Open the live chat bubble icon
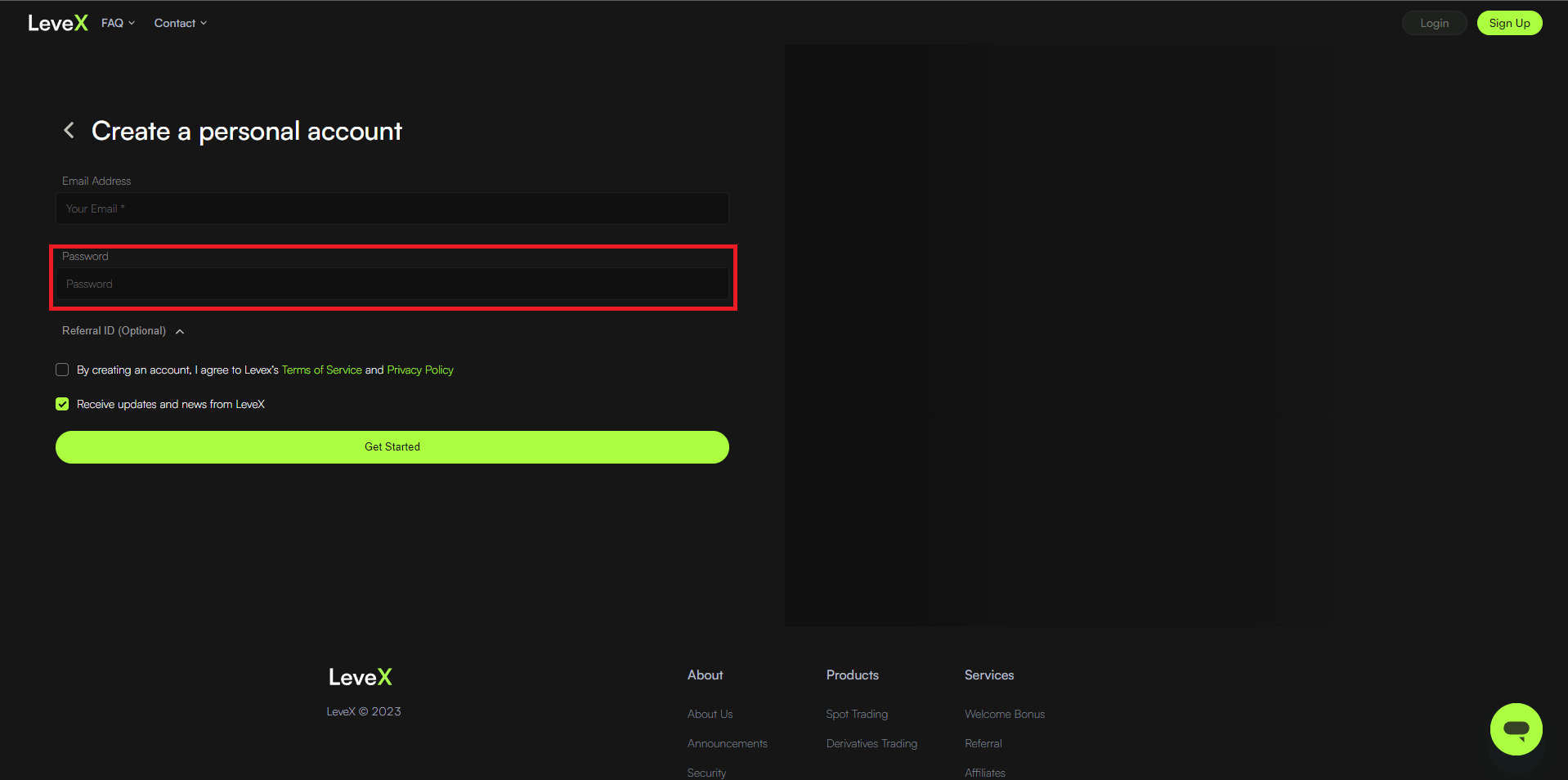 (1516, 728)
